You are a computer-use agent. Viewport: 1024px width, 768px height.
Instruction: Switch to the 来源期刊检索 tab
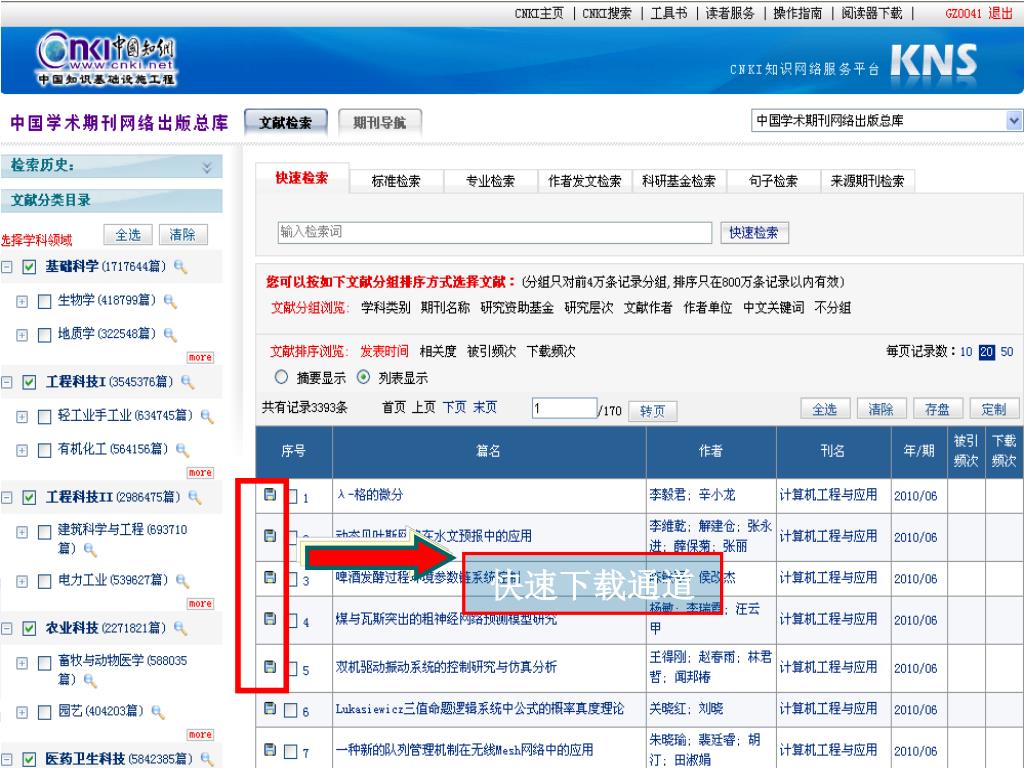(x=867, y=181)
